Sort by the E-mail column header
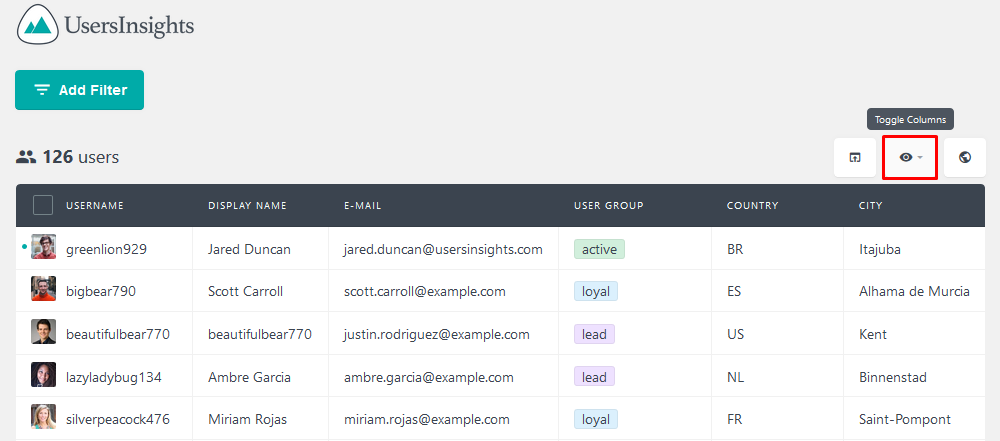 363,206
